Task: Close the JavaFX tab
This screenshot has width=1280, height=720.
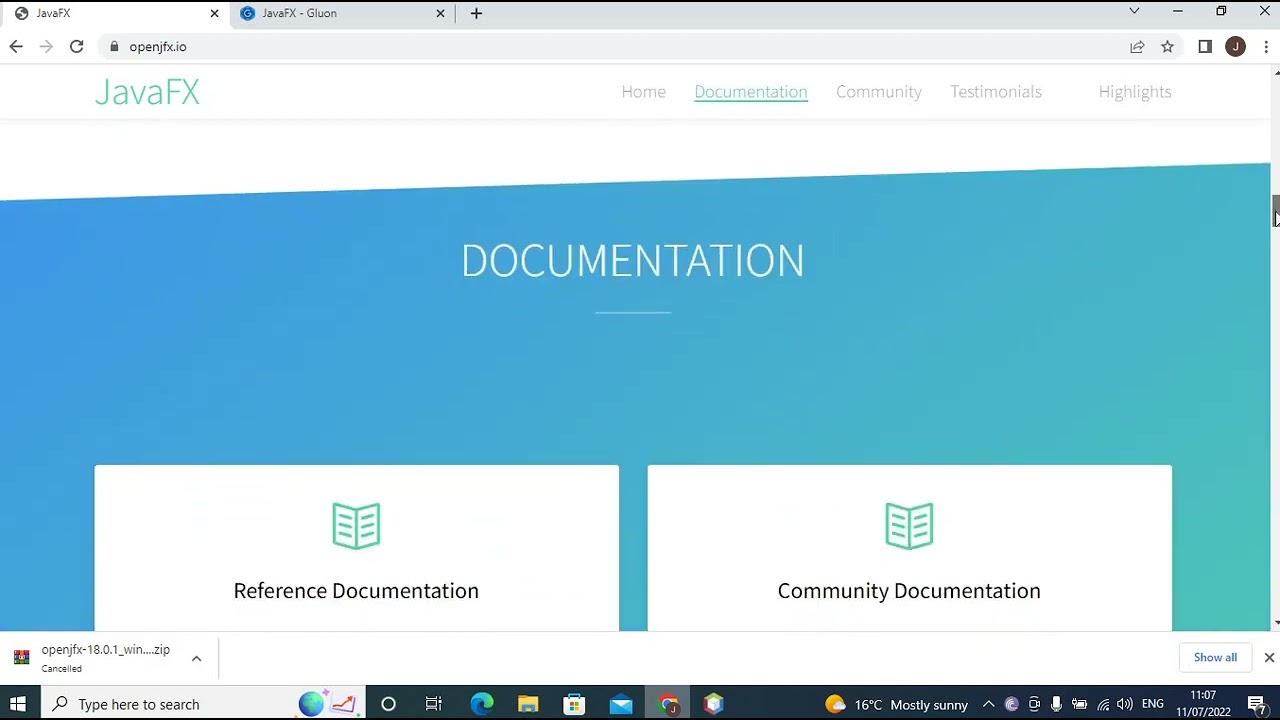Action: (x=214, y=13)
